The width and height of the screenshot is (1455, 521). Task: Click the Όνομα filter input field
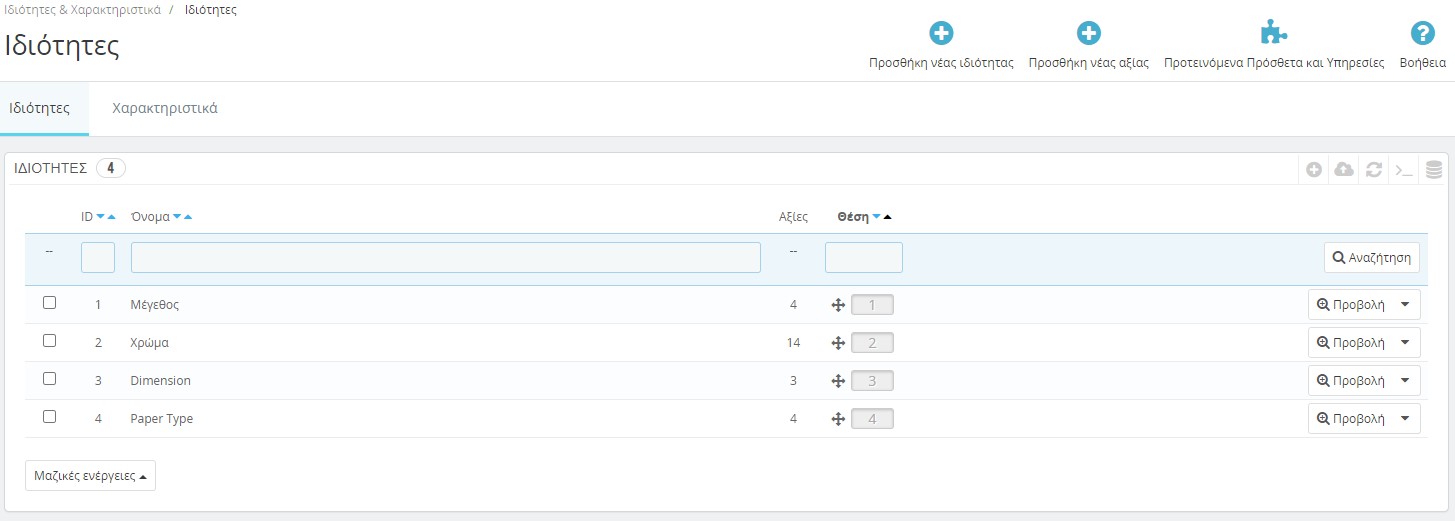pyautogui.click(x=445, y=258)
